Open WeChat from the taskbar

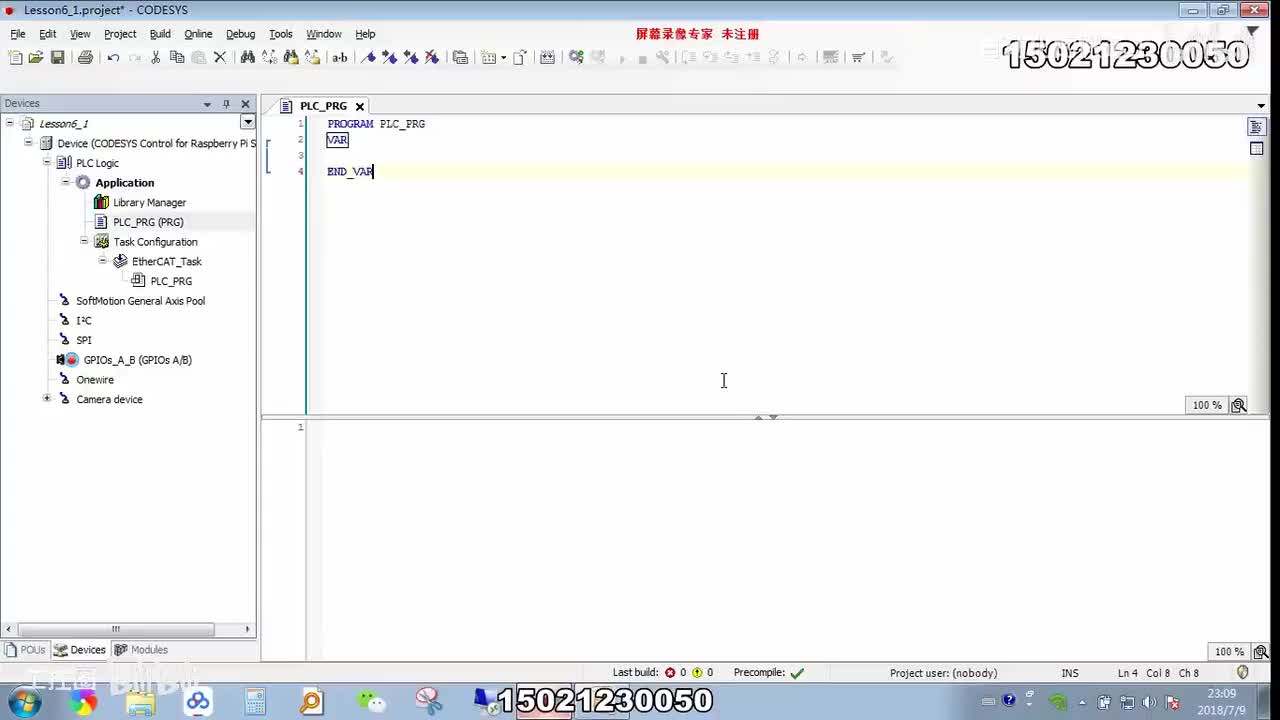[x=372, y=702]
